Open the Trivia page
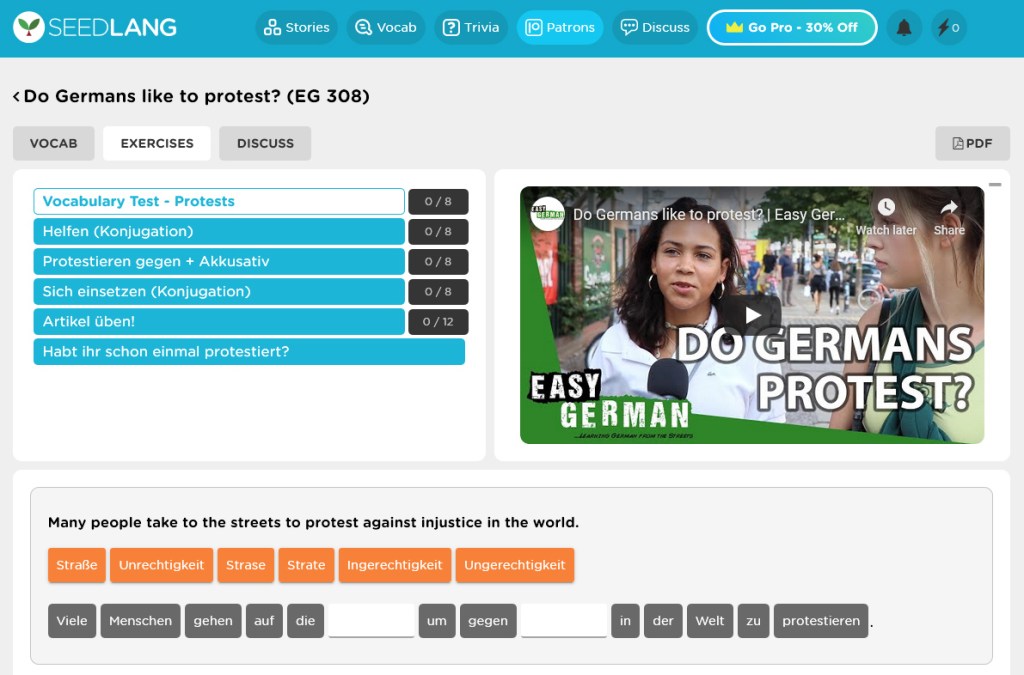The image size is (1024, 675). pos(471,28)
